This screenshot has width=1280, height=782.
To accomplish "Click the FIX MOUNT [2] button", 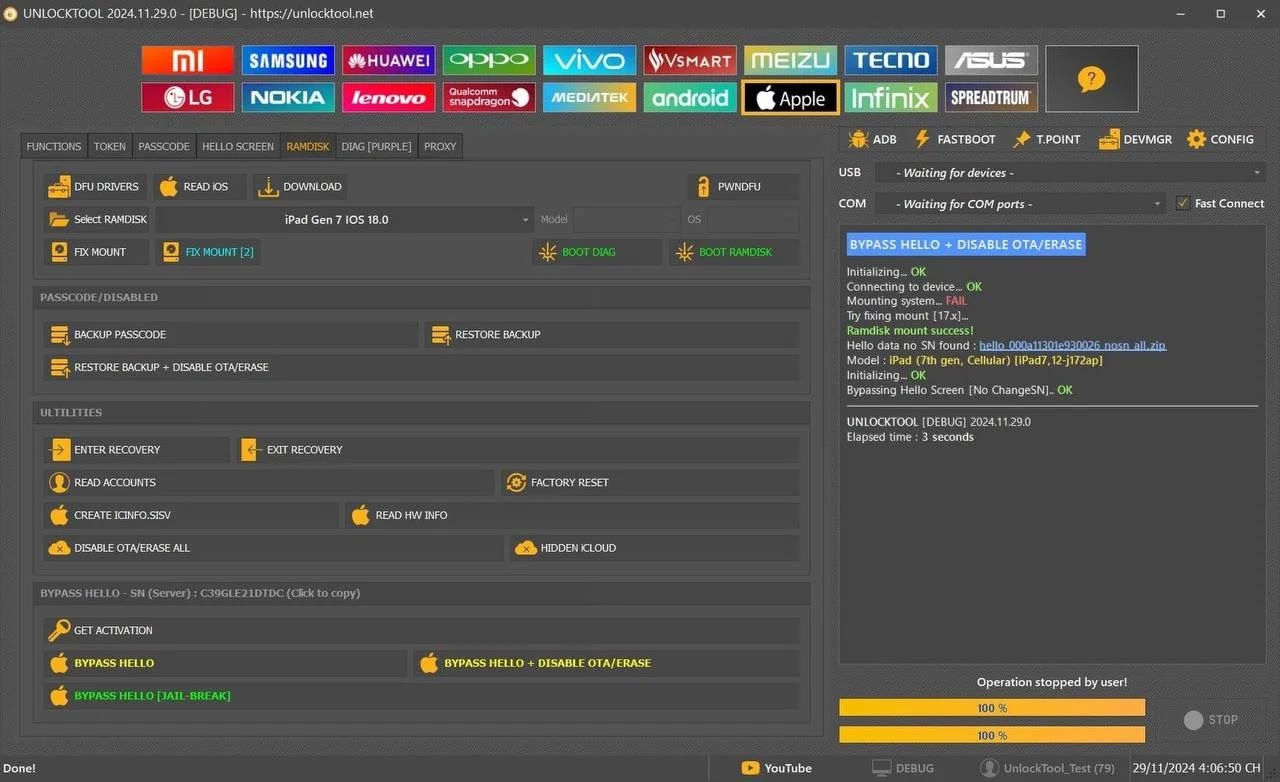I will point(208,252).
